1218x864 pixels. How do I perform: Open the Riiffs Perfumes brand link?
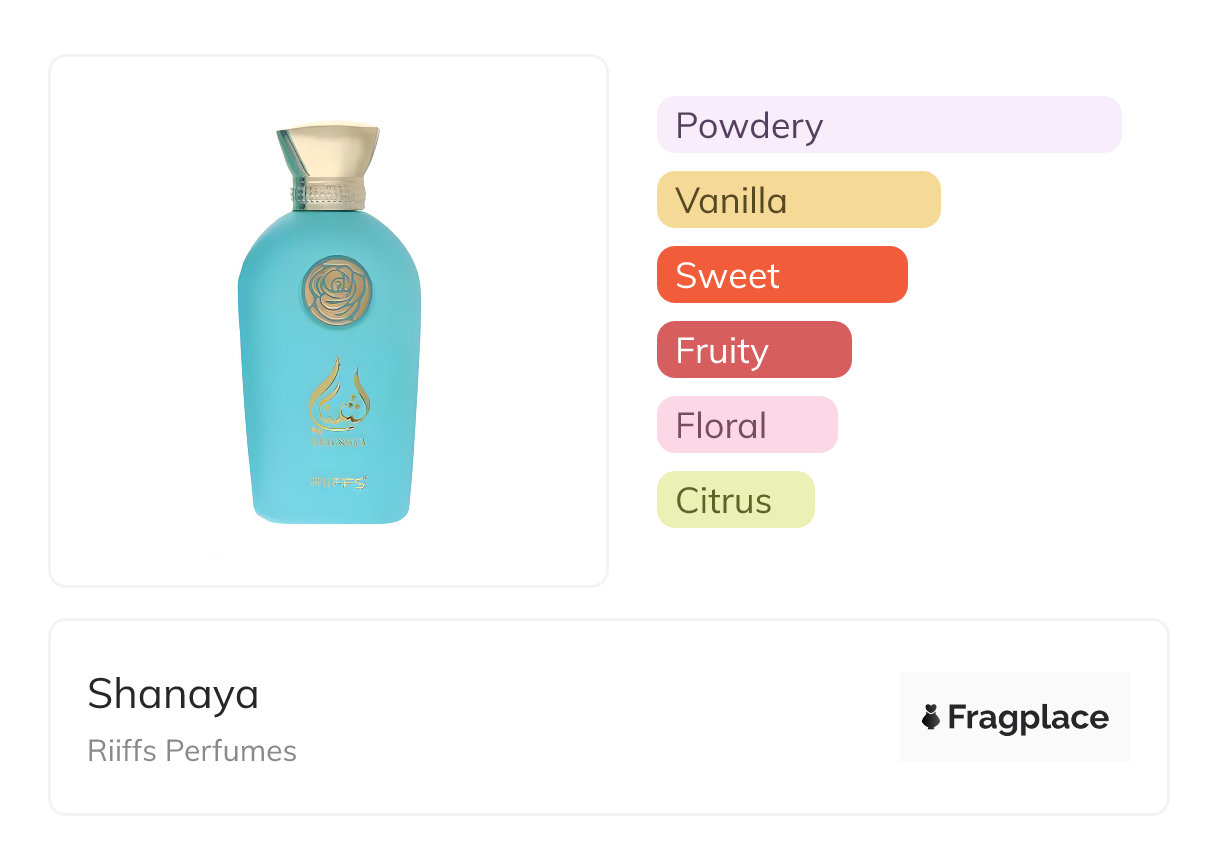tap(192, 751)
